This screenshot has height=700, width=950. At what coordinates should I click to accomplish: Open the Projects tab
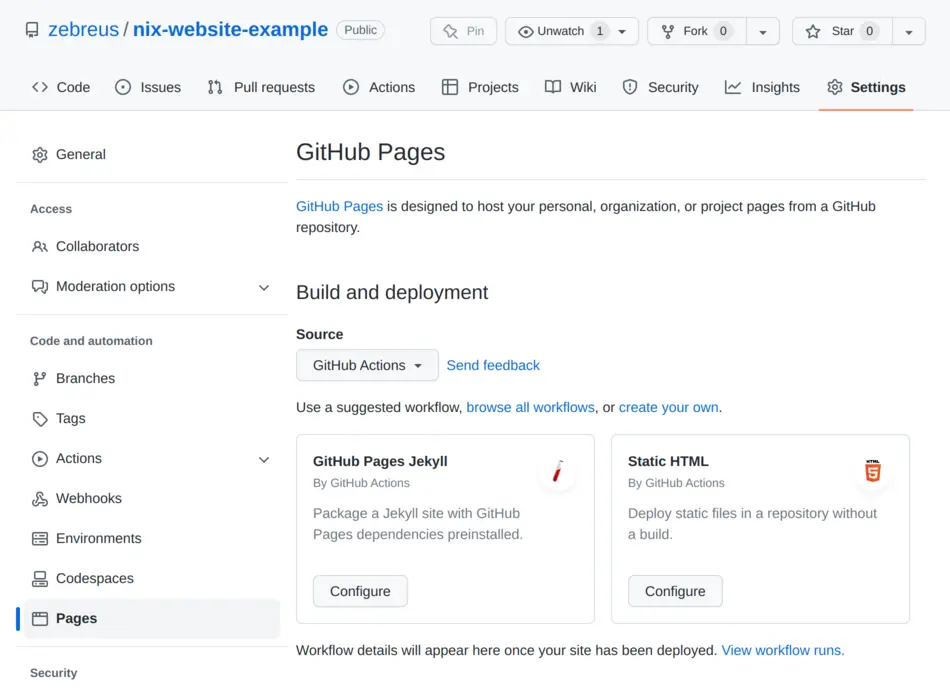point(480,87)
